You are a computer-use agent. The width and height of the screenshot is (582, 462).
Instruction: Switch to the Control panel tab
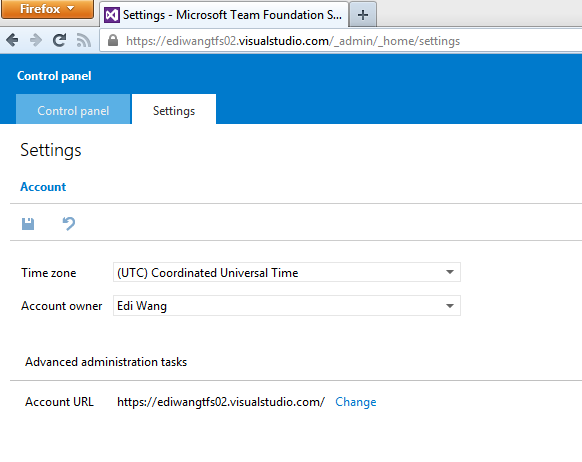[x=73, y=110]
